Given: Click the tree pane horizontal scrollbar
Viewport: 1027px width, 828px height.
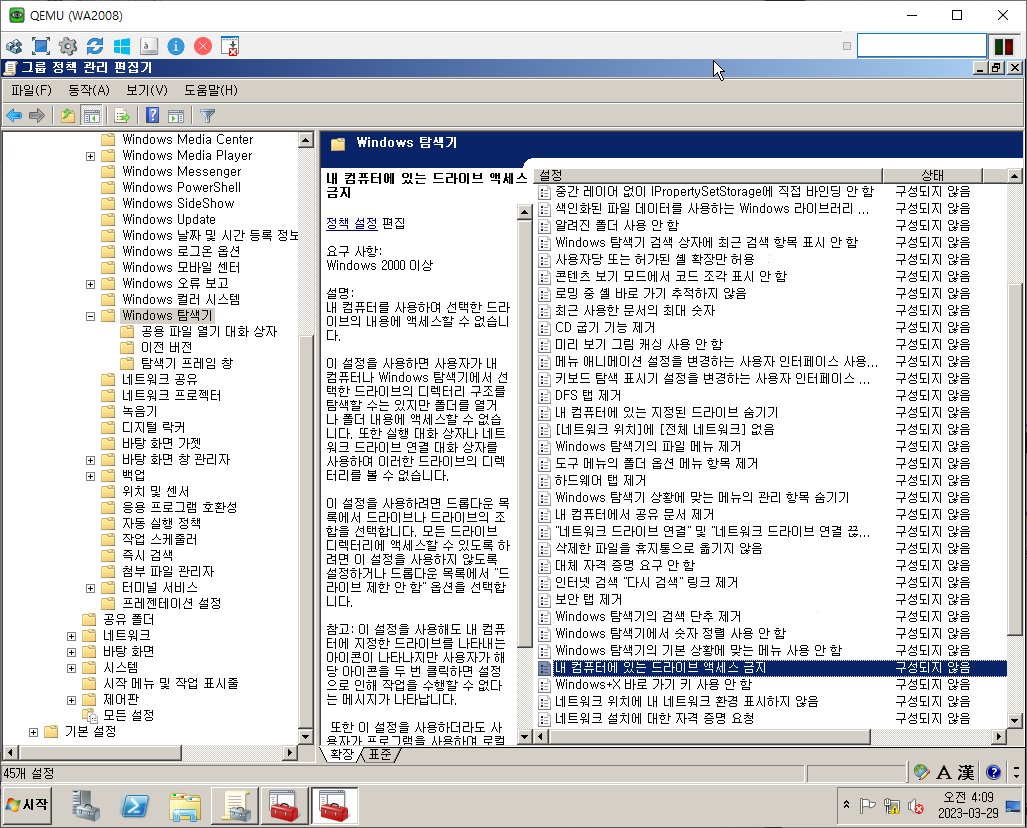Looking at the screenshot, I should click(x=99, y=753).
